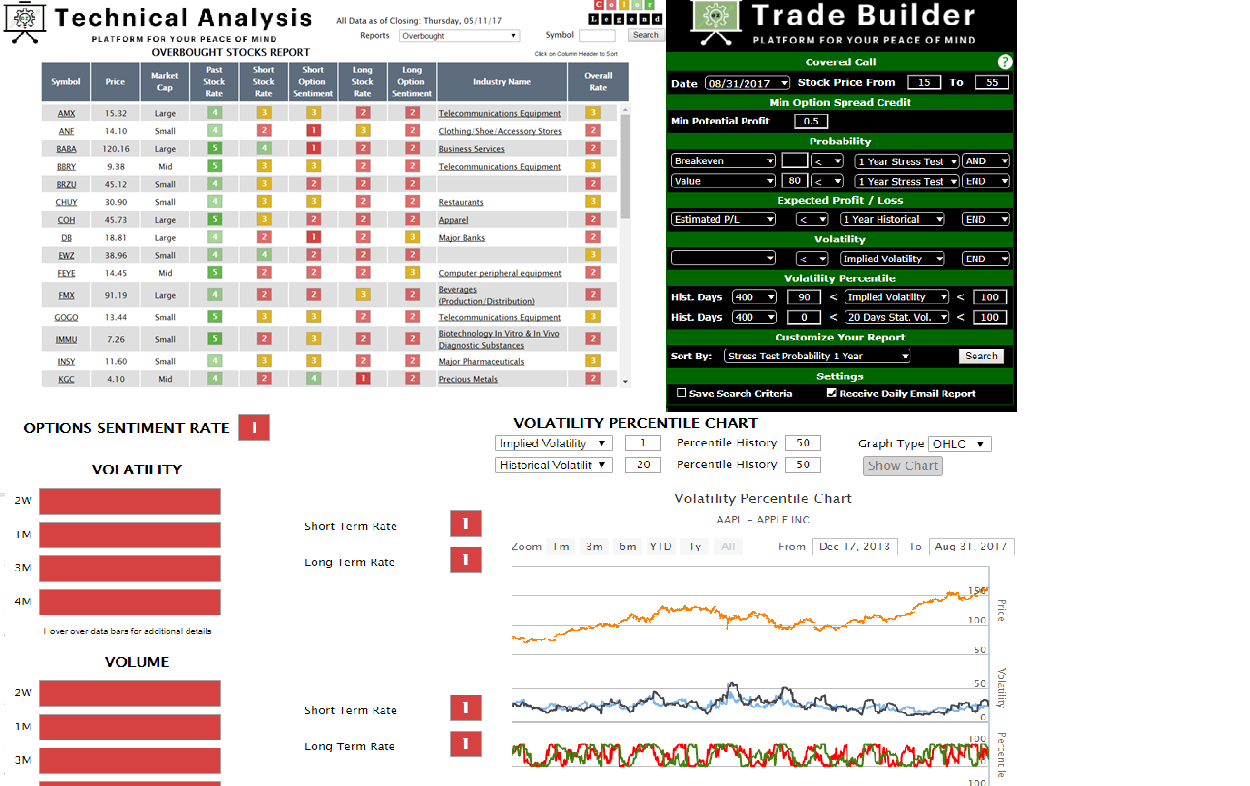Open the covered call Date dropdown
This screenshot has width=1250, height=786.
point(747,83)
